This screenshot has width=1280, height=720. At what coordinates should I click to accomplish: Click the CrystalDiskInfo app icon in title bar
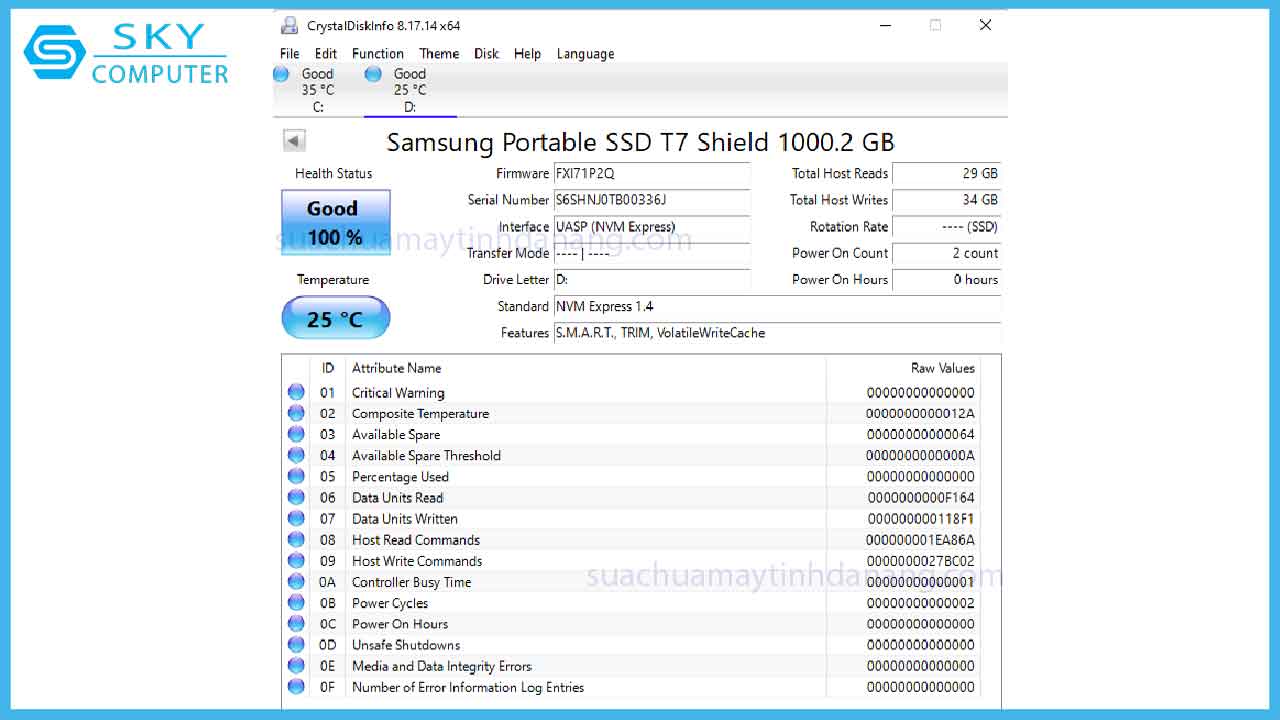tap(290, 25)
